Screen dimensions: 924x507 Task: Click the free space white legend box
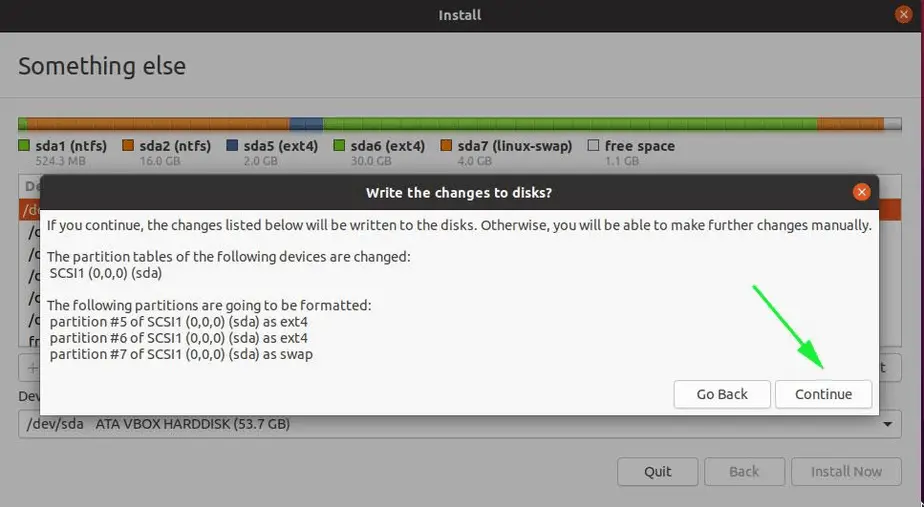click(593, 145)
